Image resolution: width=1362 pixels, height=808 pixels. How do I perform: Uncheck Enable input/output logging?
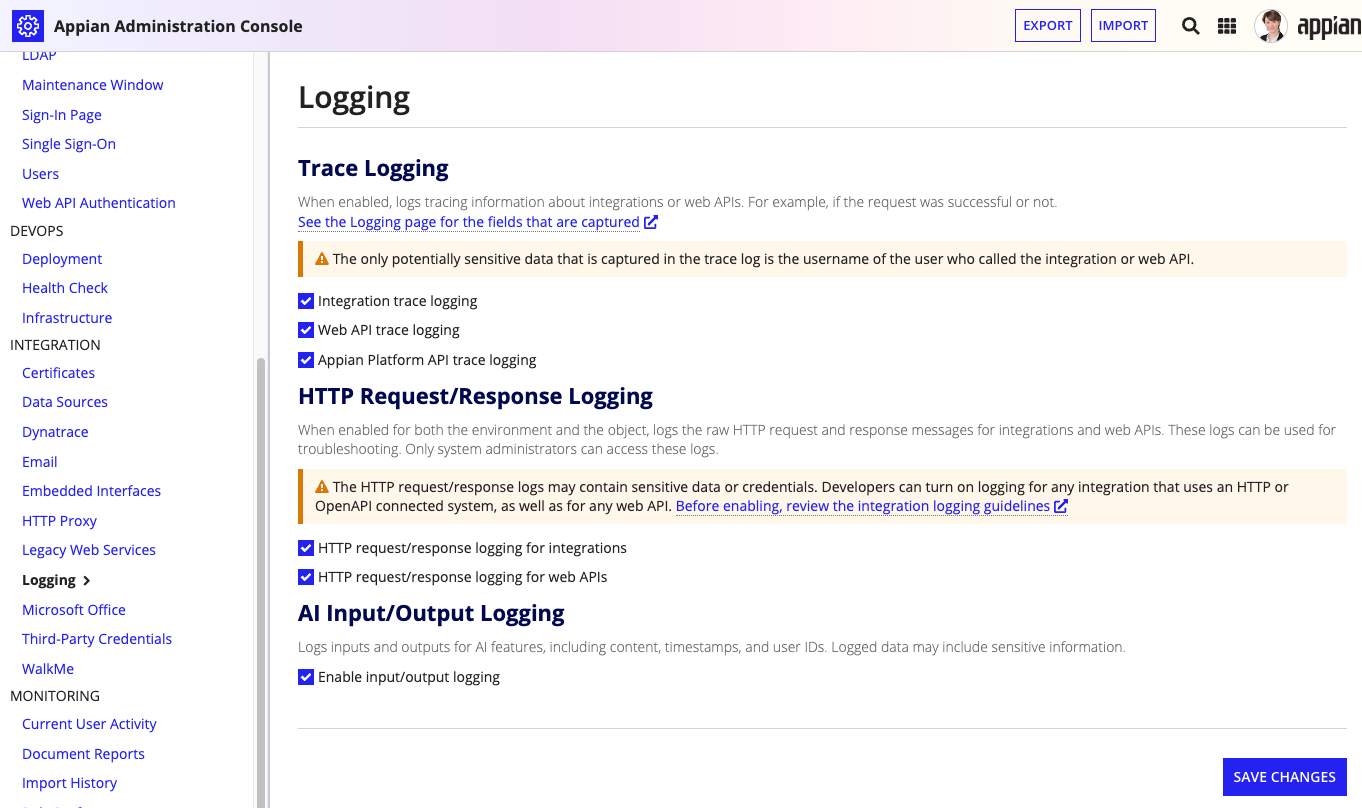[306, 677]
